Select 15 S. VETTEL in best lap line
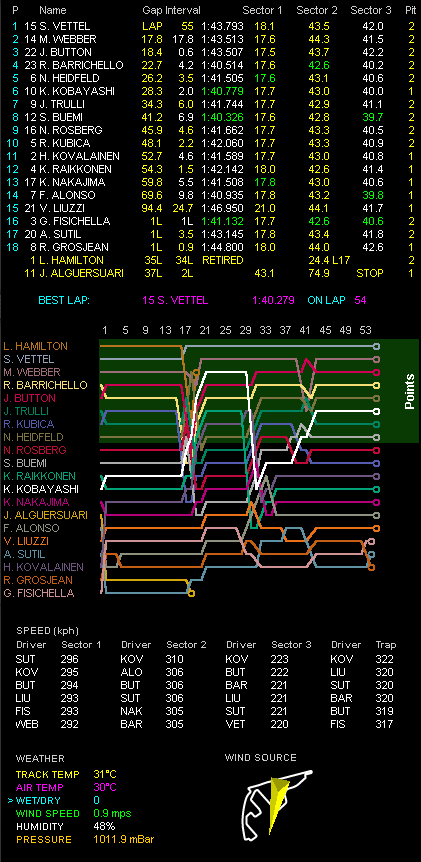421x862 pixels. point(175,300)
